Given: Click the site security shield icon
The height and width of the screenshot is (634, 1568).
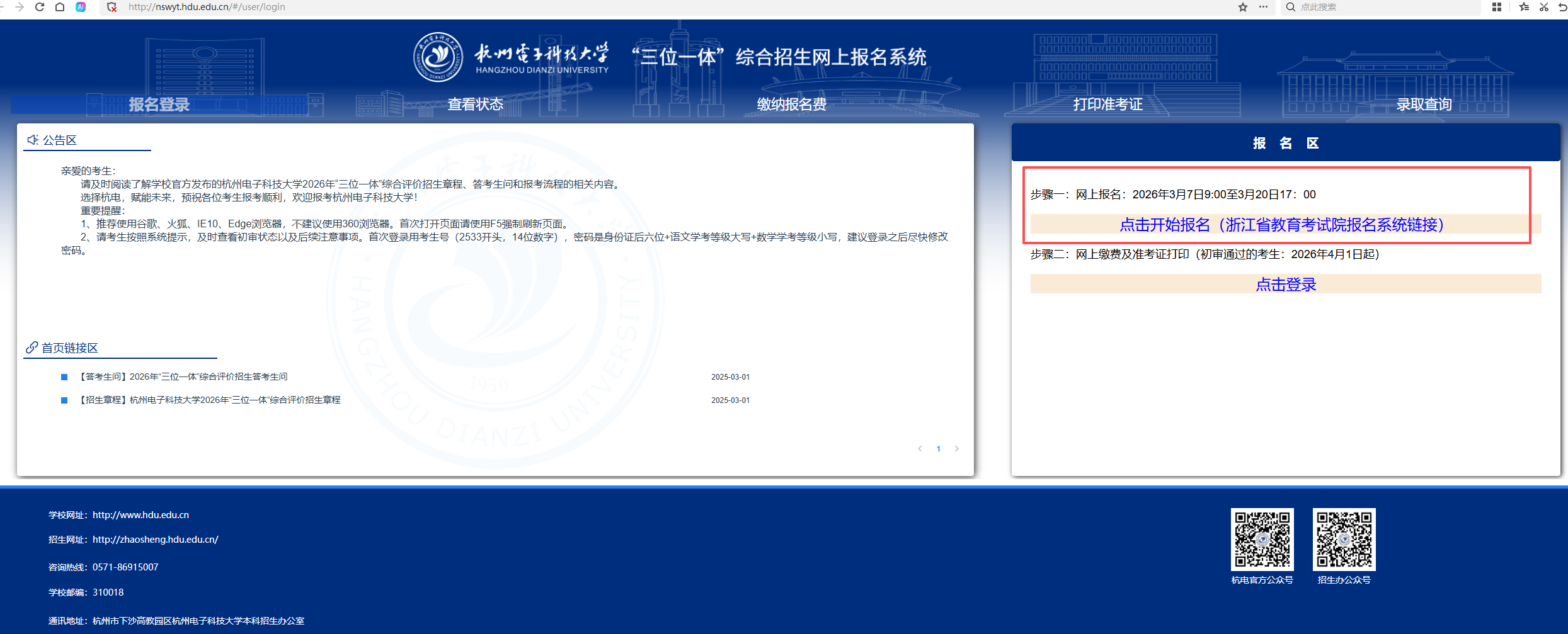Looking at the screenshot, I should tap(112, 7).
